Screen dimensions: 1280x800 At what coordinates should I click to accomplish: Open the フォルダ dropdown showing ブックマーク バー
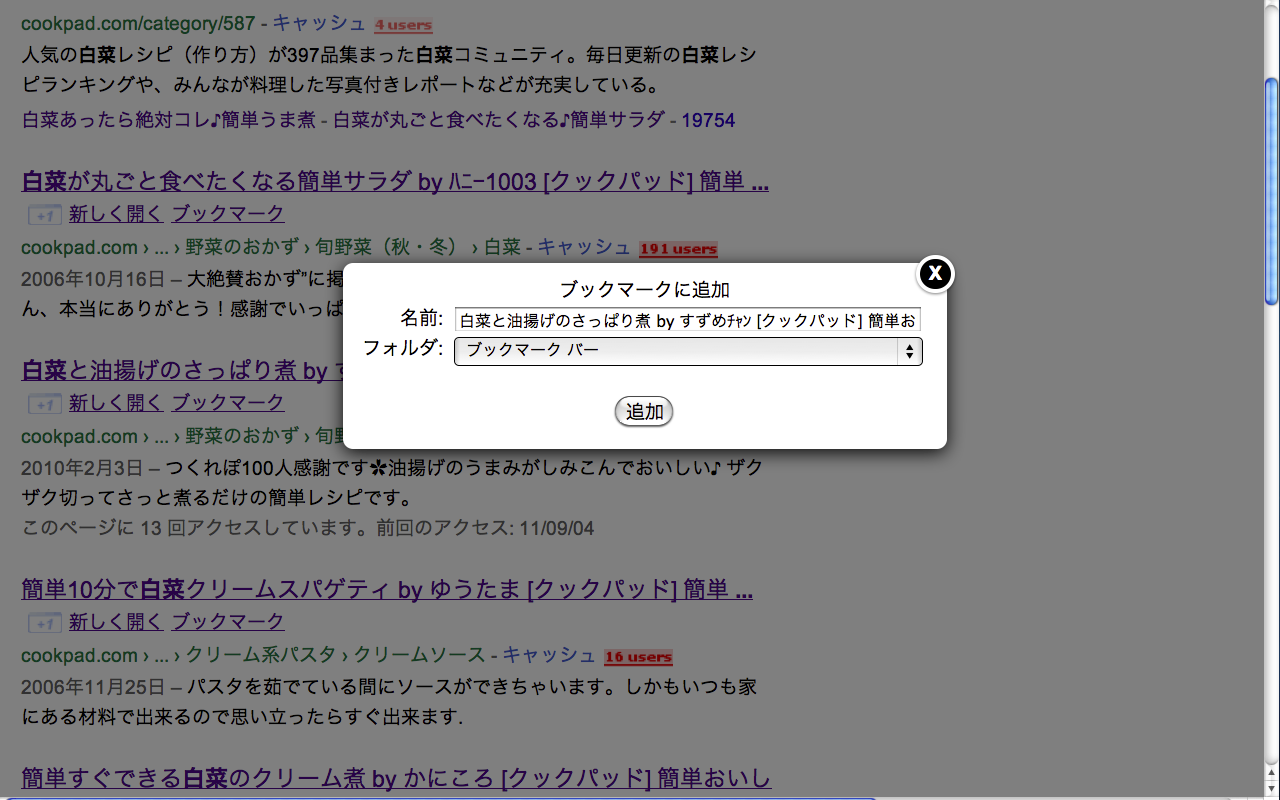[x=688, y=351]
